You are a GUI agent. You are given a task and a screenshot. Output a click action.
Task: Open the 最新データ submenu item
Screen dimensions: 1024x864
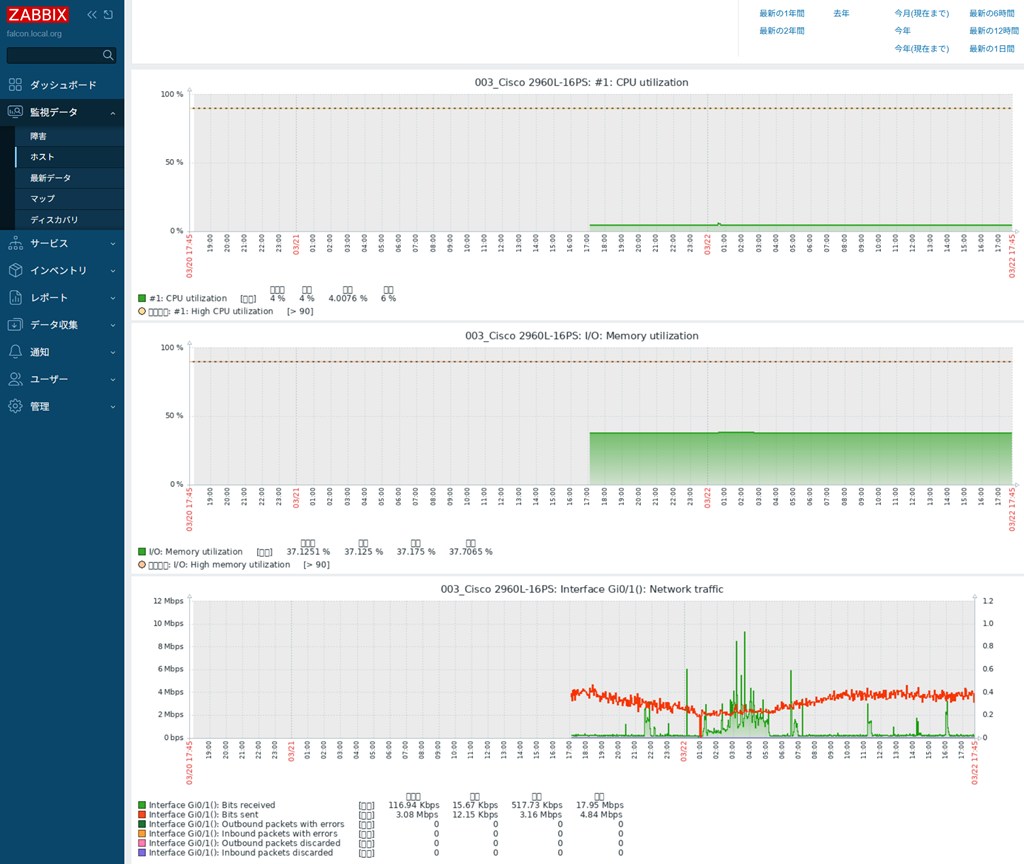point(50,178)
